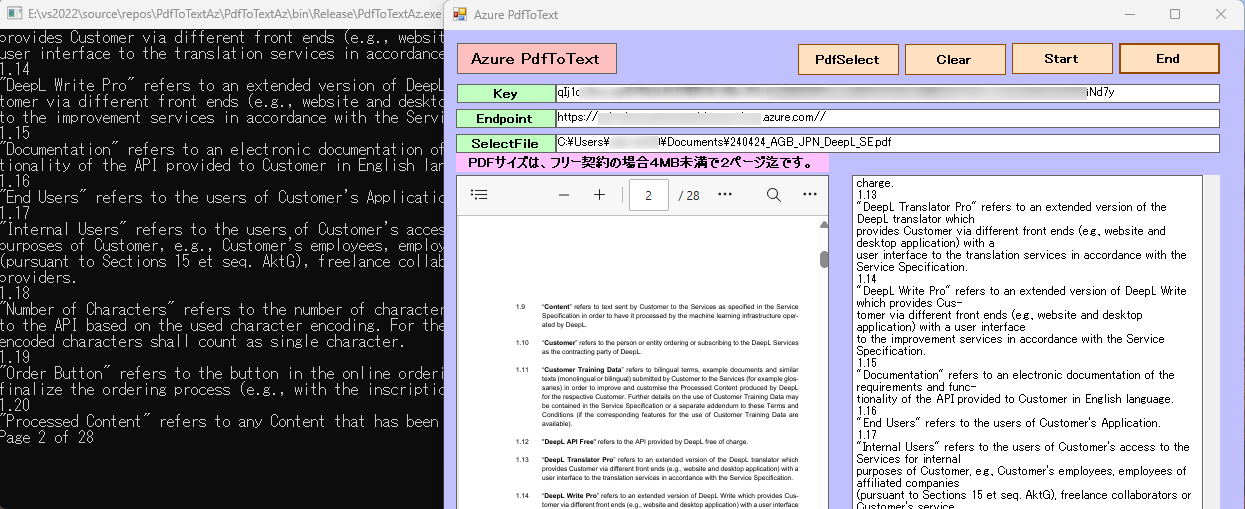The height and width of the screenshot is (509, 1245).
Task: Focus the Endpoint URL text field
Action: (x=887, y=118)
